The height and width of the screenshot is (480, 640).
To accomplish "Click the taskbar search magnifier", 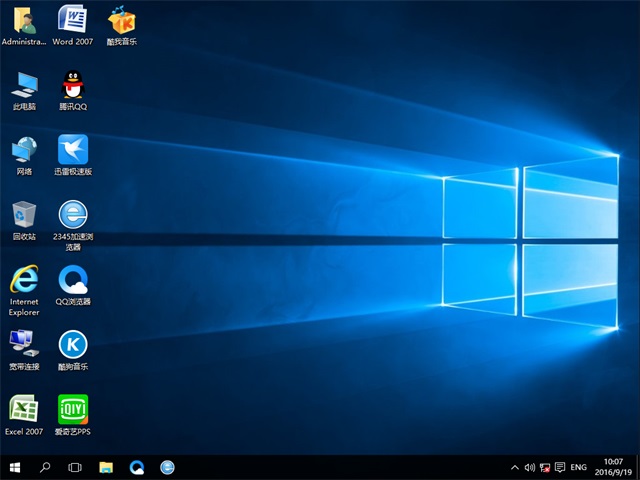I will click(45, 467).
